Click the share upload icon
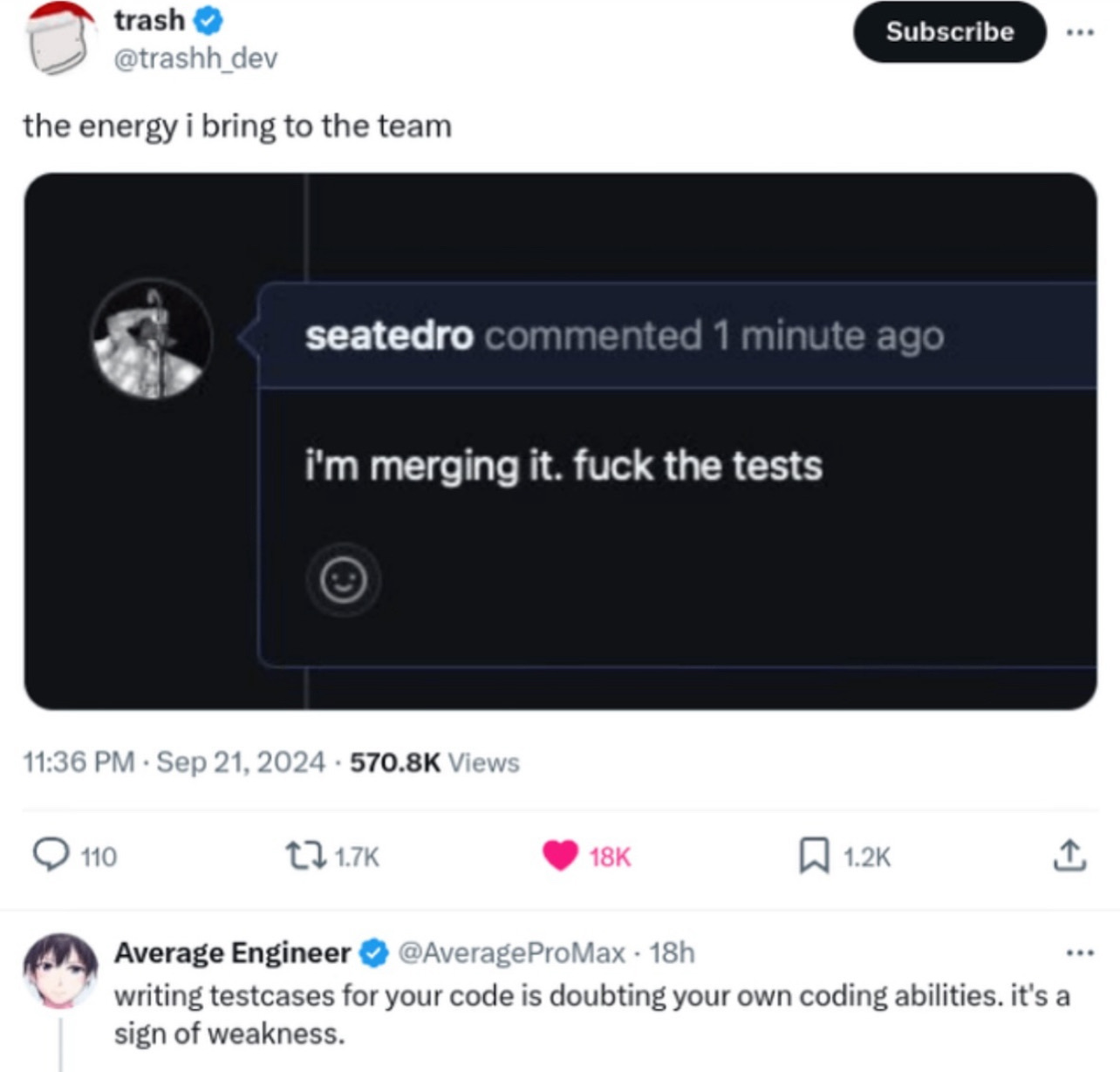This screenshot has width=1120, height=1072. (x=1069, y=856)
